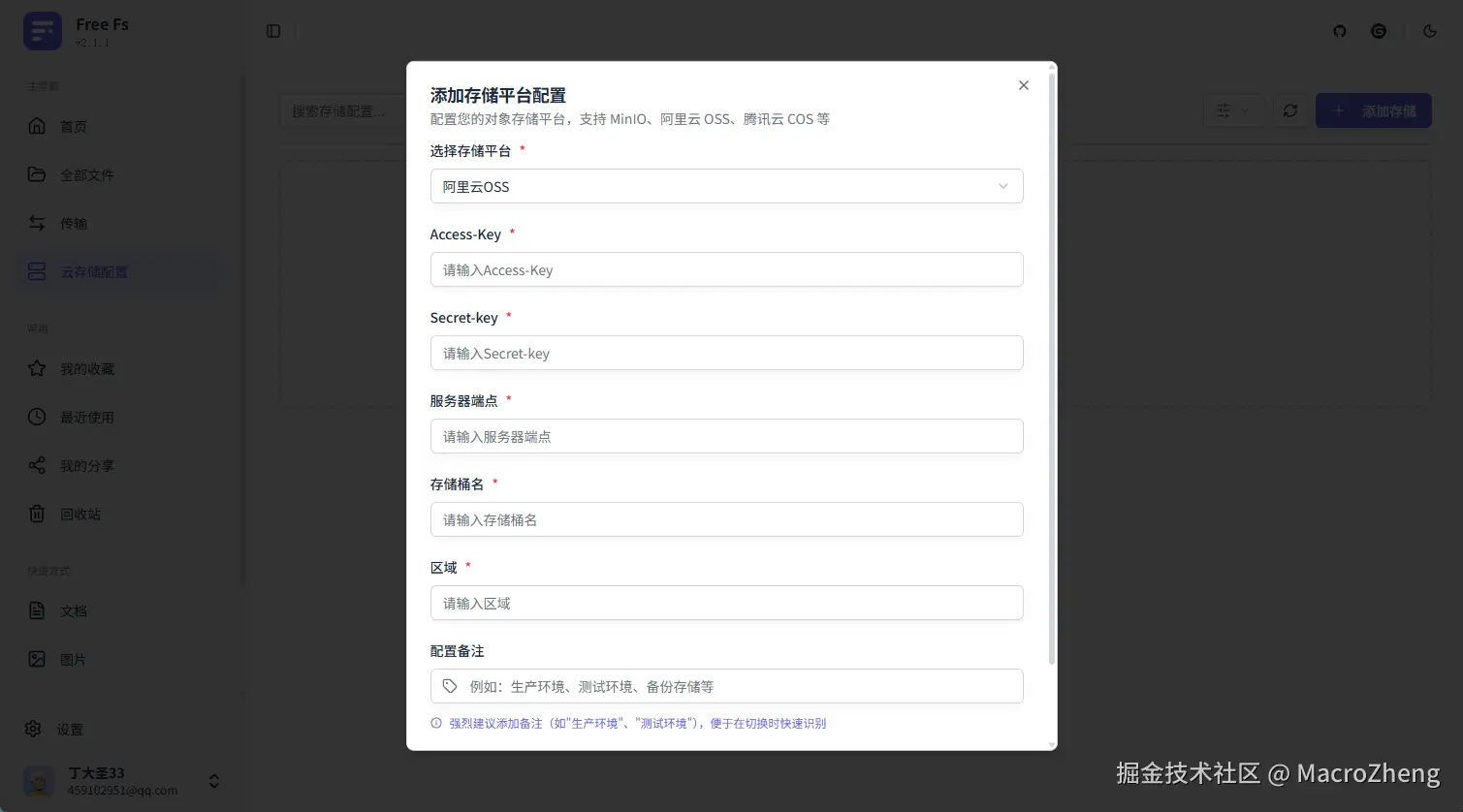Image resolution: width=1463 pixels, height=812 pixels.
Task: Click the info icon beside 强烈建议添加备注
Action: click(x=436, y=723)
